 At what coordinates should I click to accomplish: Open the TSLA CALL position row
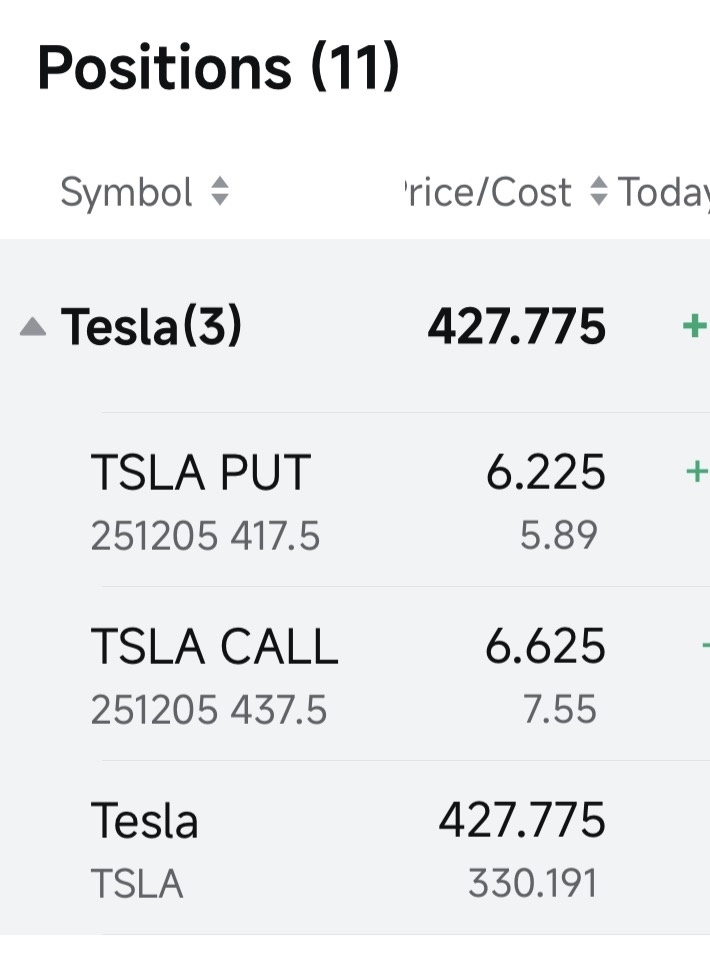[x=355, y=674]
